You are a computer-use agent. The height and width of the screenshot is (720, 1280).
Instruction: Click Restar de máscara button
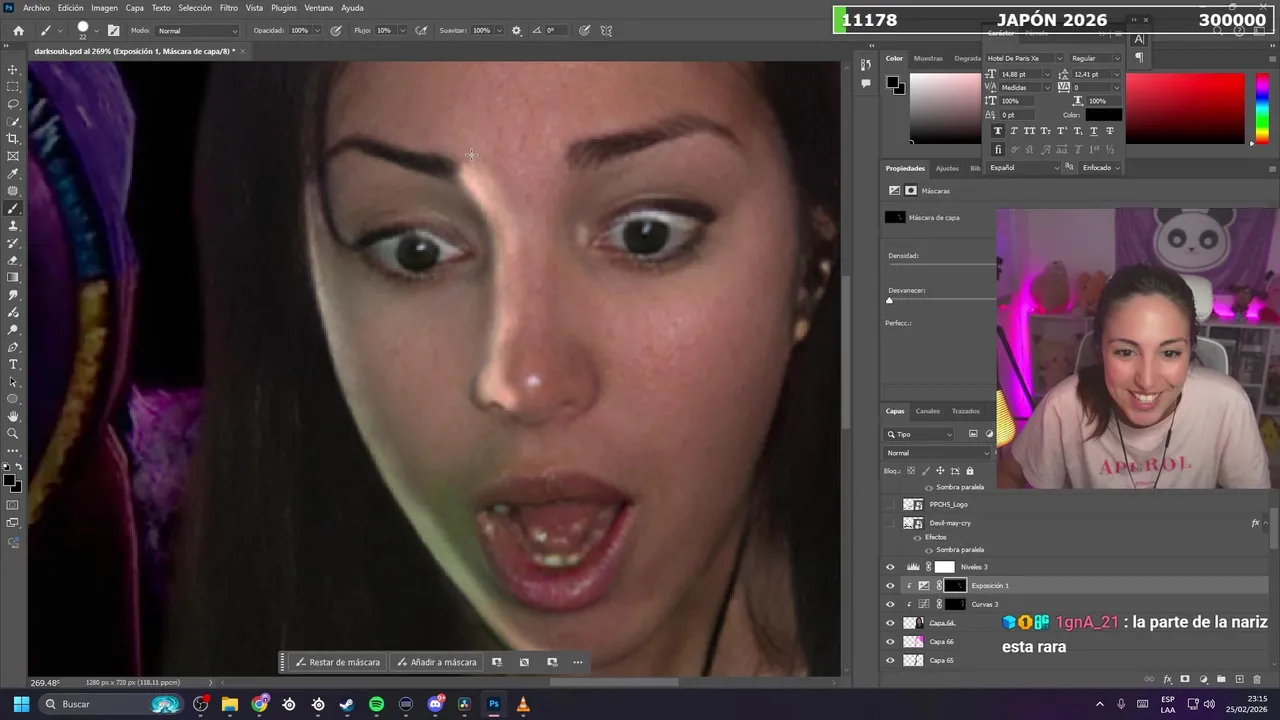click(337, 662)
